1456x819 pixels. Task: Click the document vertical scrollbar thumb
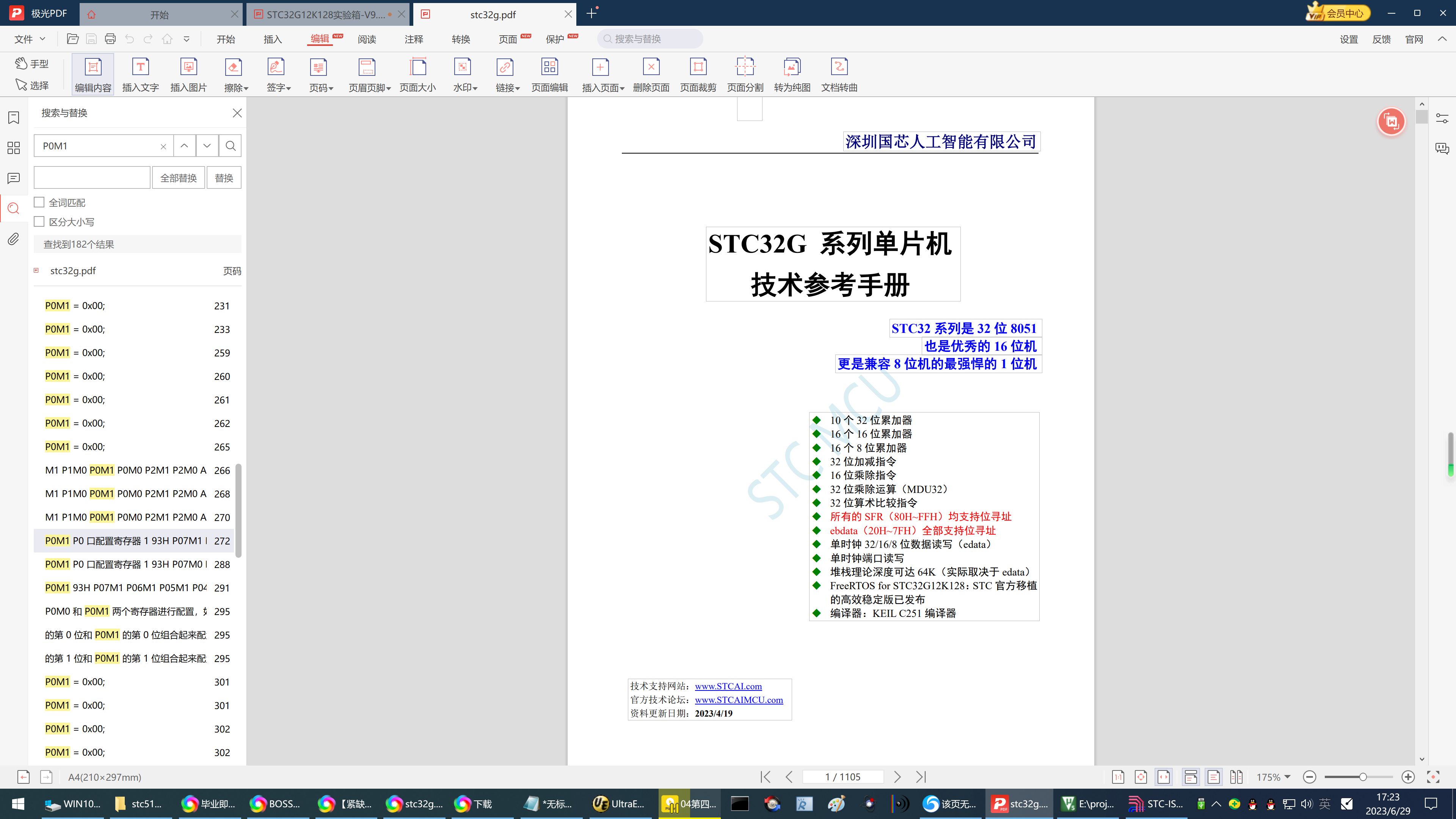coord(1421,117)
